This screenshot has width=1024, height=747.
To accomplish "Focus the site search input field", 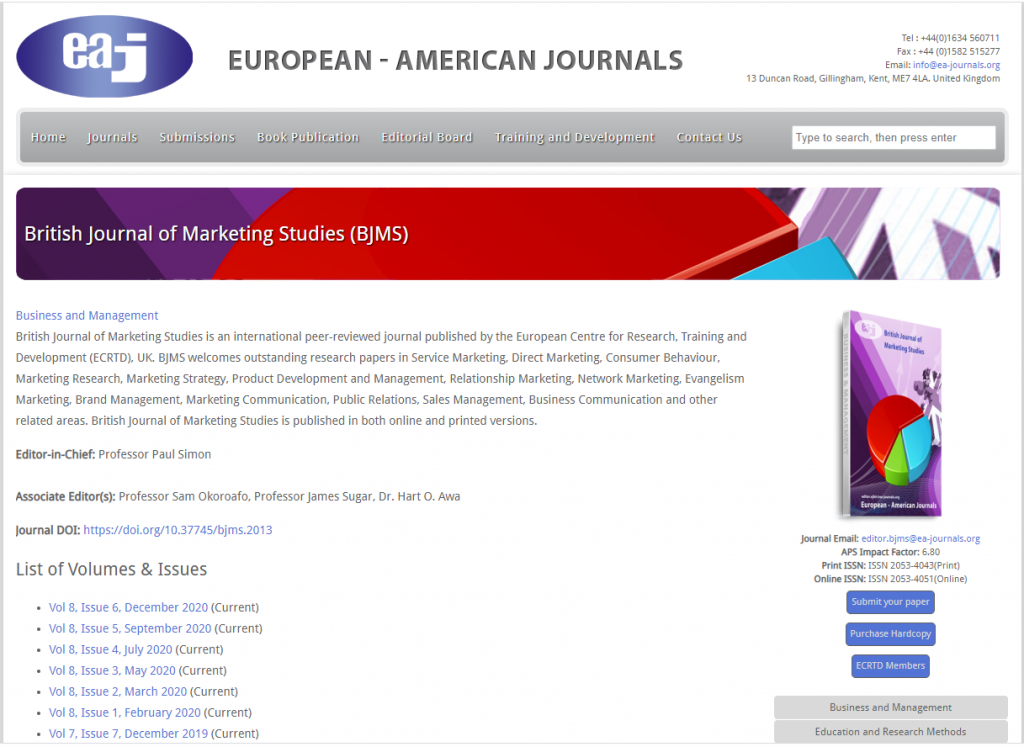I will pyautogui.click(x=893, y=138).
